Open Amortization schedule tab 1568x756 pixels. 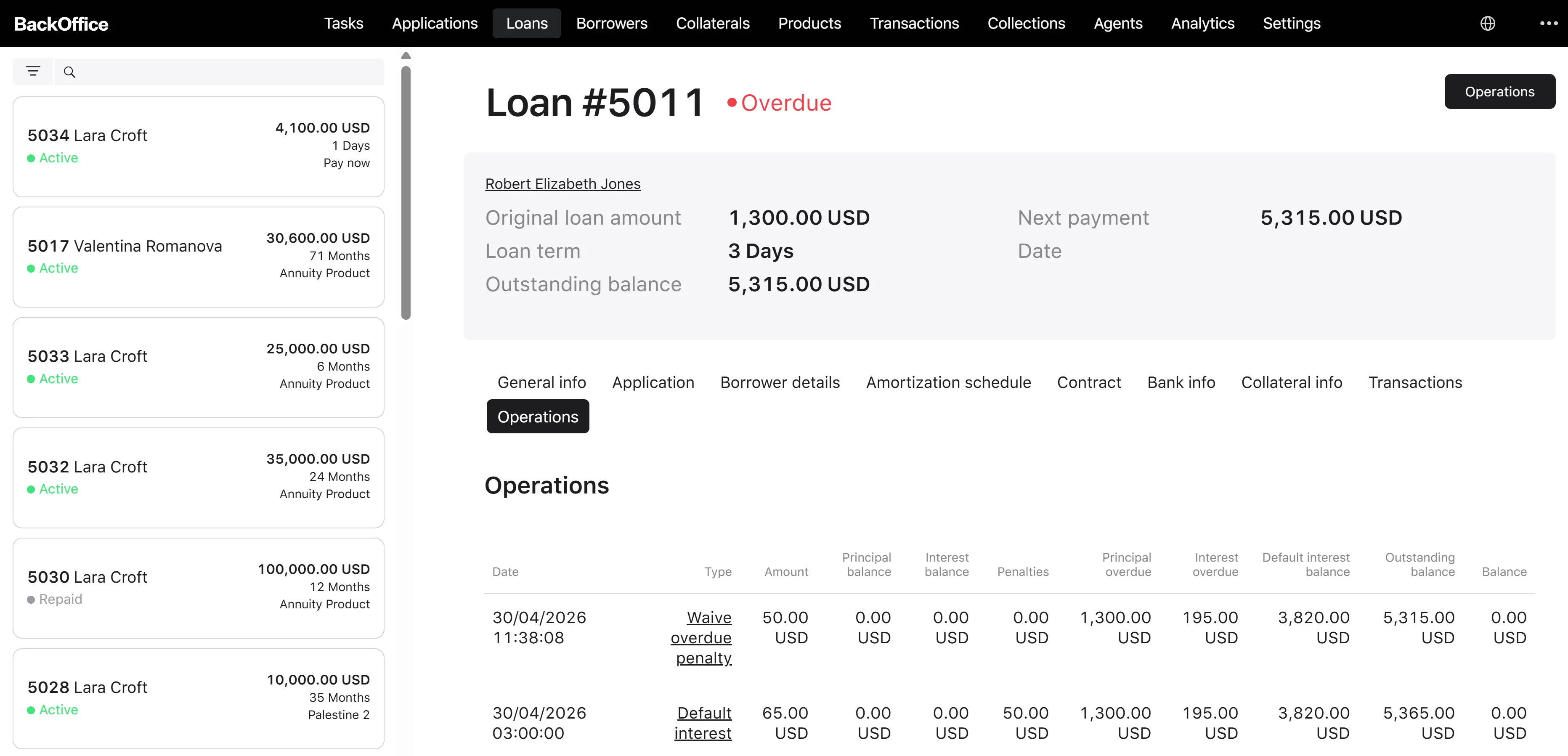pyautogui.click(x=948, y=382)
